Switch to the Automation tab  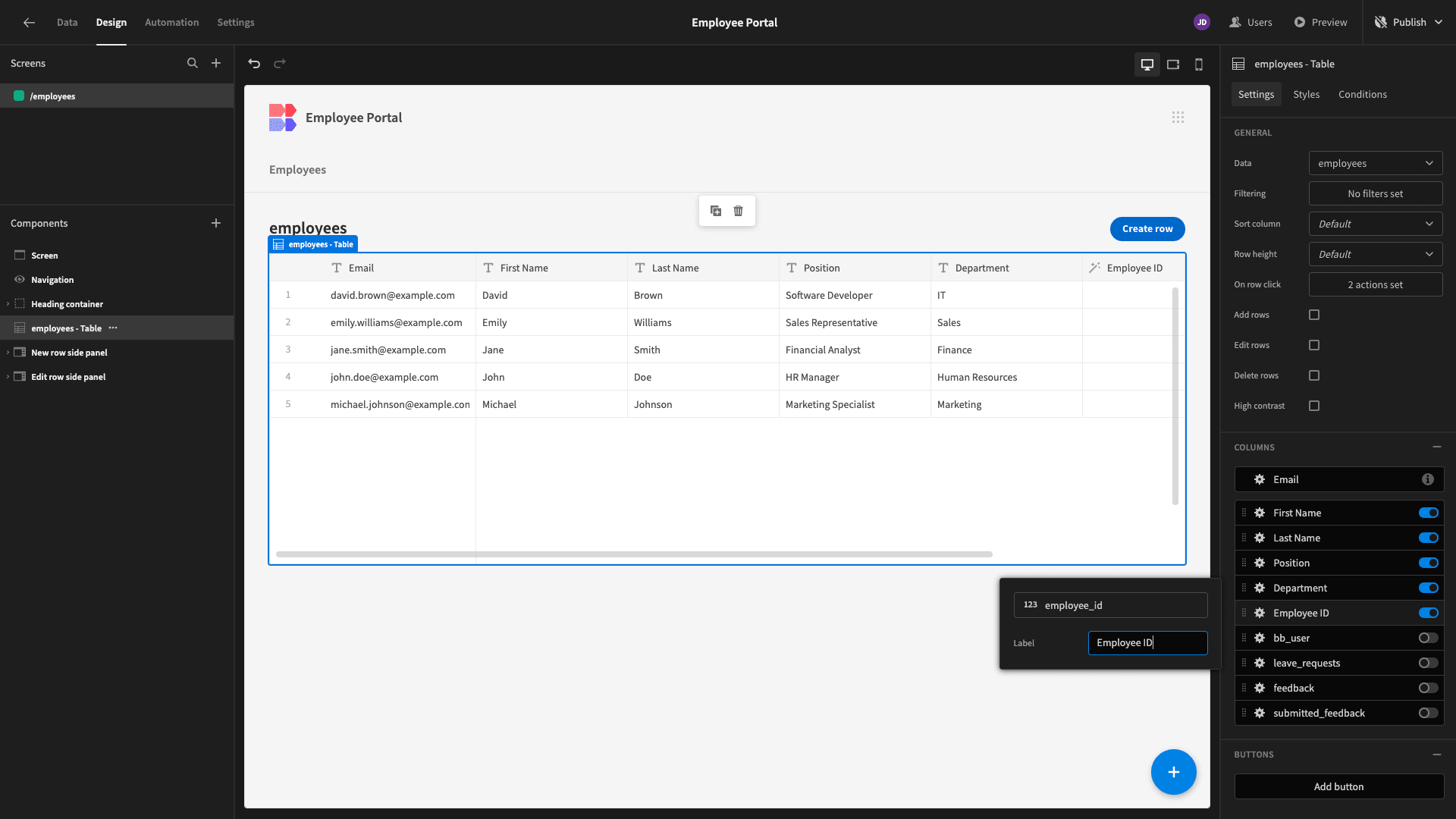coord(172,23)
